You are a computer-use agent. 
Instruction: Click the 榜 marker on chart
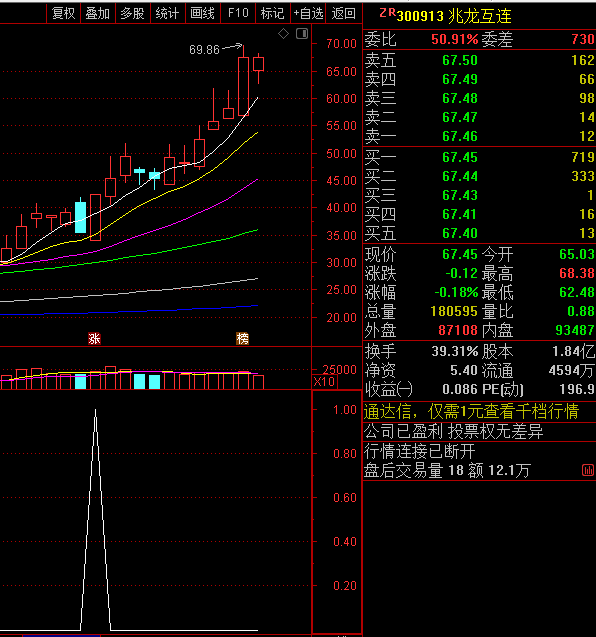point(243,338)
